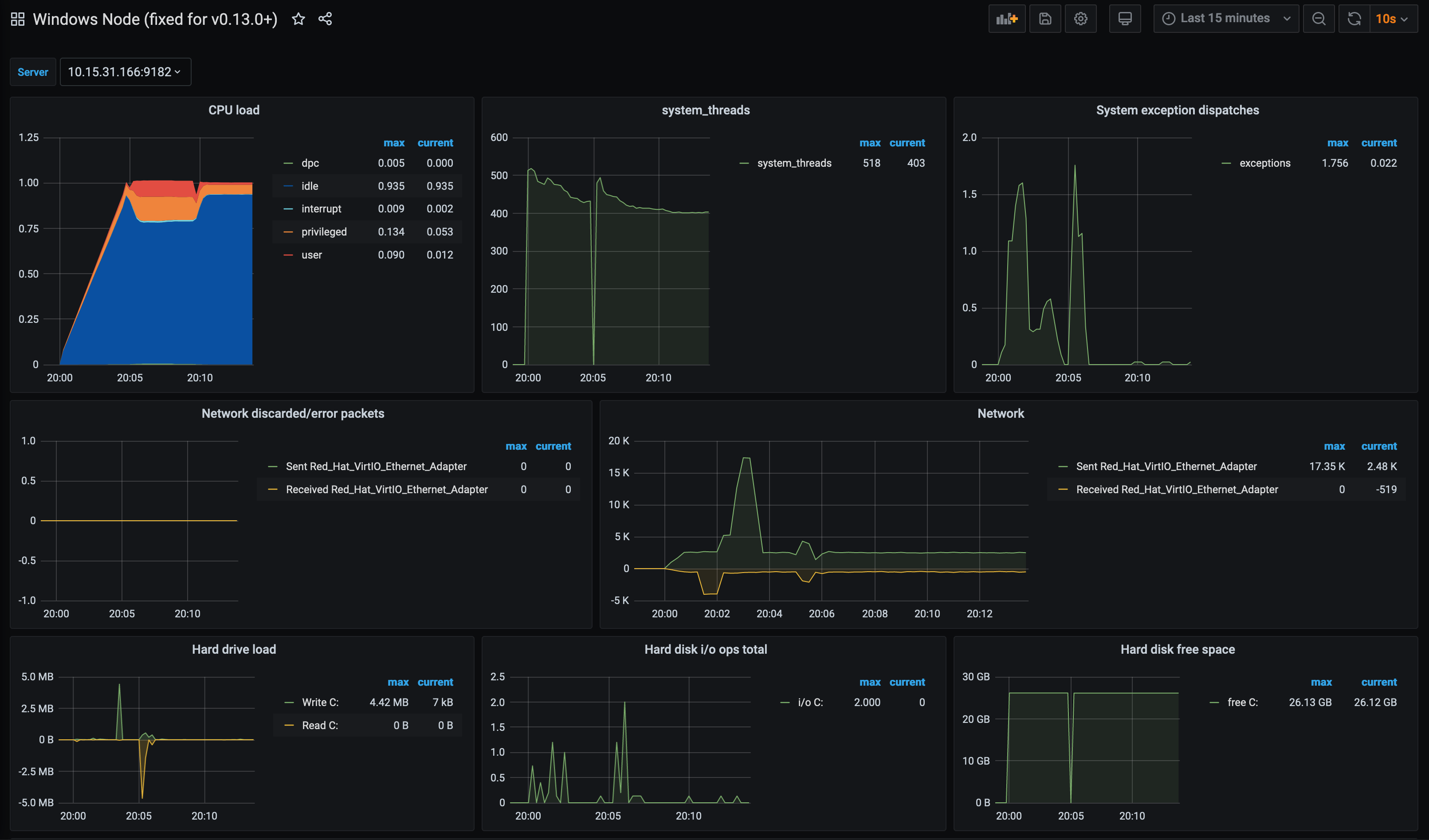Open dashboard settings via the gear icon
Viewport: 1429px width, 840px height.
point(1081,18)
